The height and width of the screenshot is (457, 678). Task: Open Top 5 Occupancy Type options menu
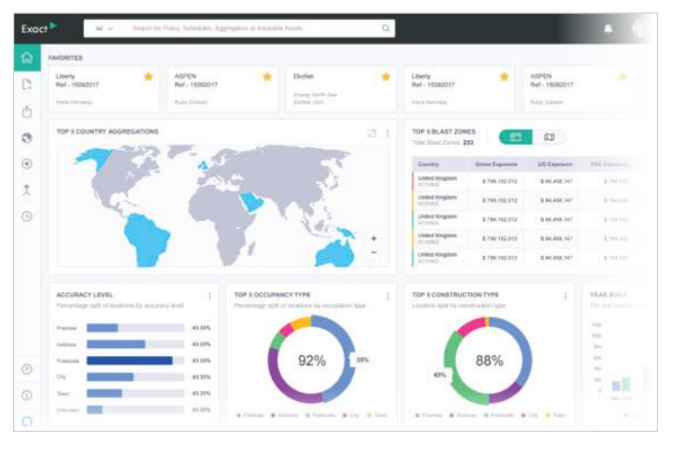(x=387, y=296)
